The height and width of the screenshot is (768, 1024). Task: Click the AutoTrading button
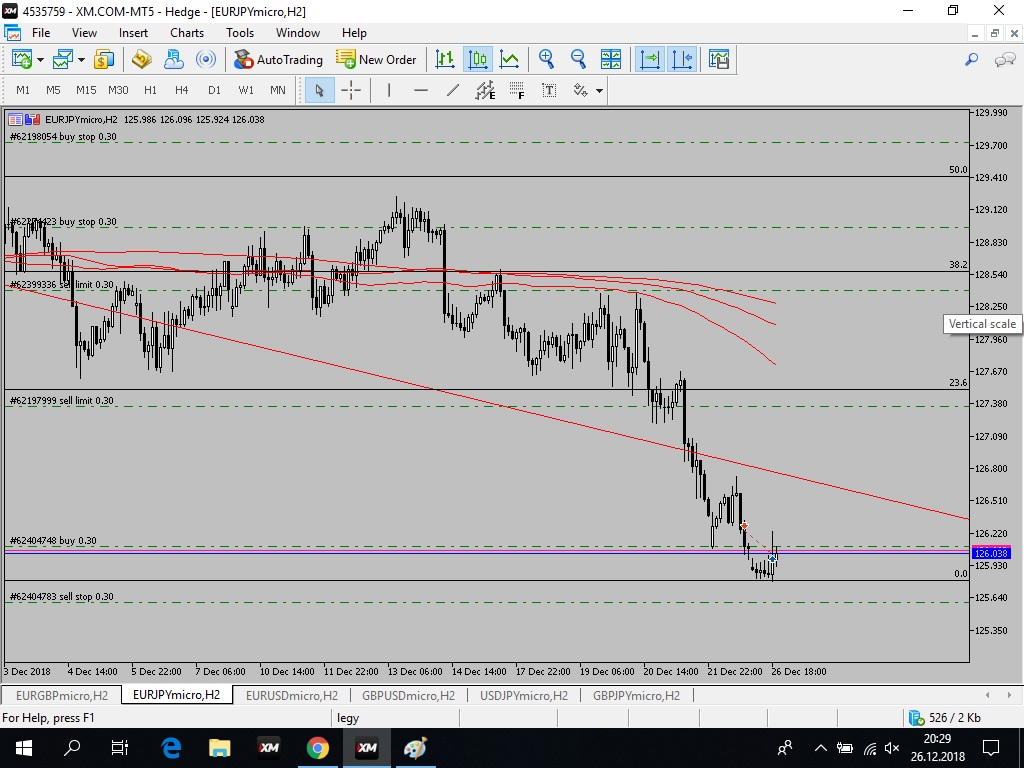click(x=278, y=60)
